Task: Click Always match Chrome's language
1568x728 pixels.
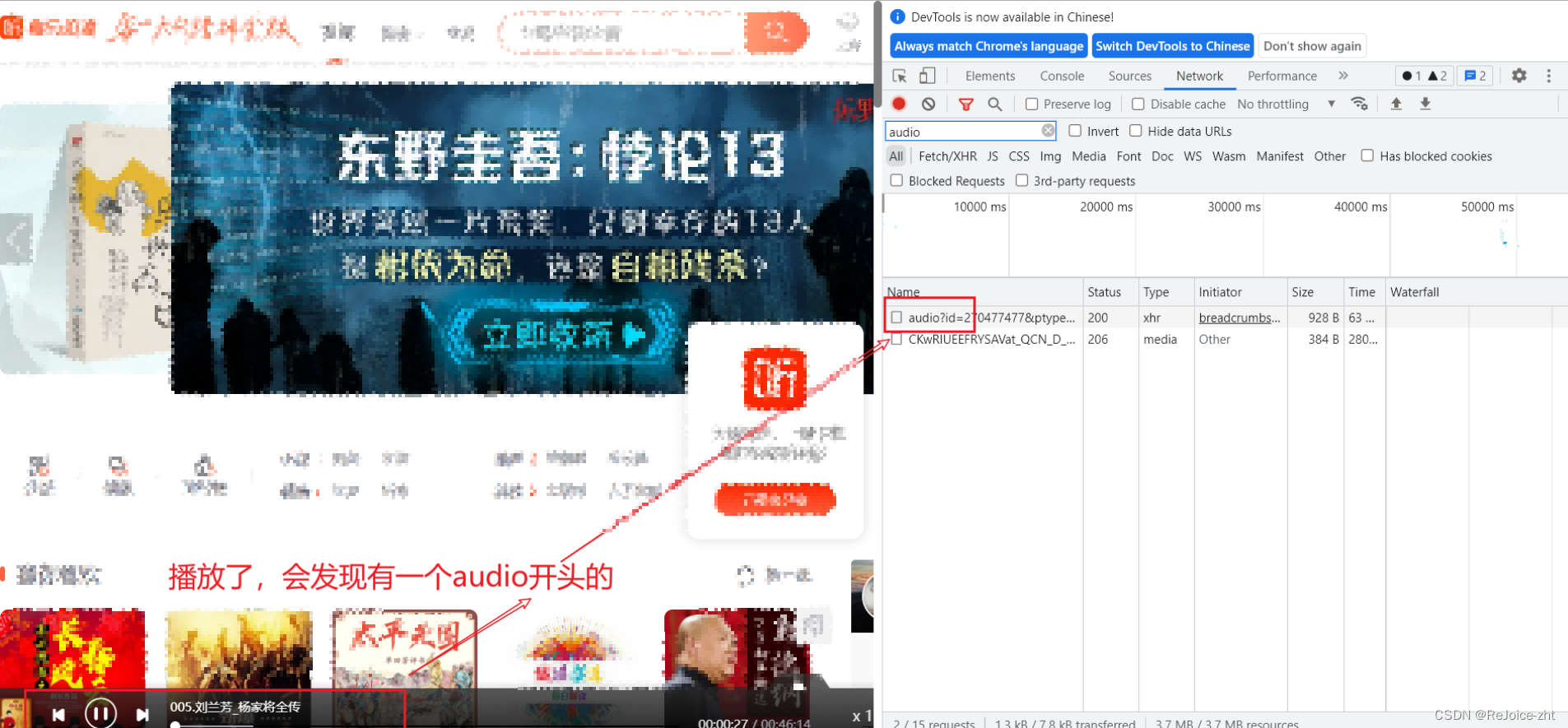Action: click(x=989, y=46)
